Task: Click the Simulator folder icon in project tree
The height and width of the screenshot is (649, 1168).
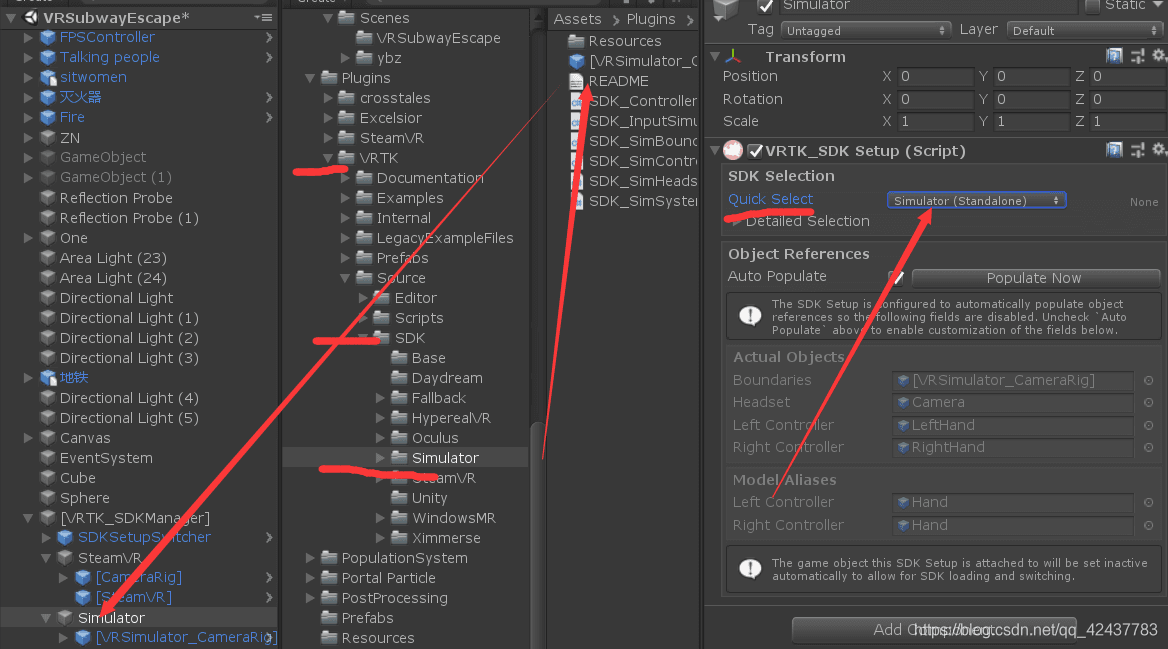Action: coord(399,458)
